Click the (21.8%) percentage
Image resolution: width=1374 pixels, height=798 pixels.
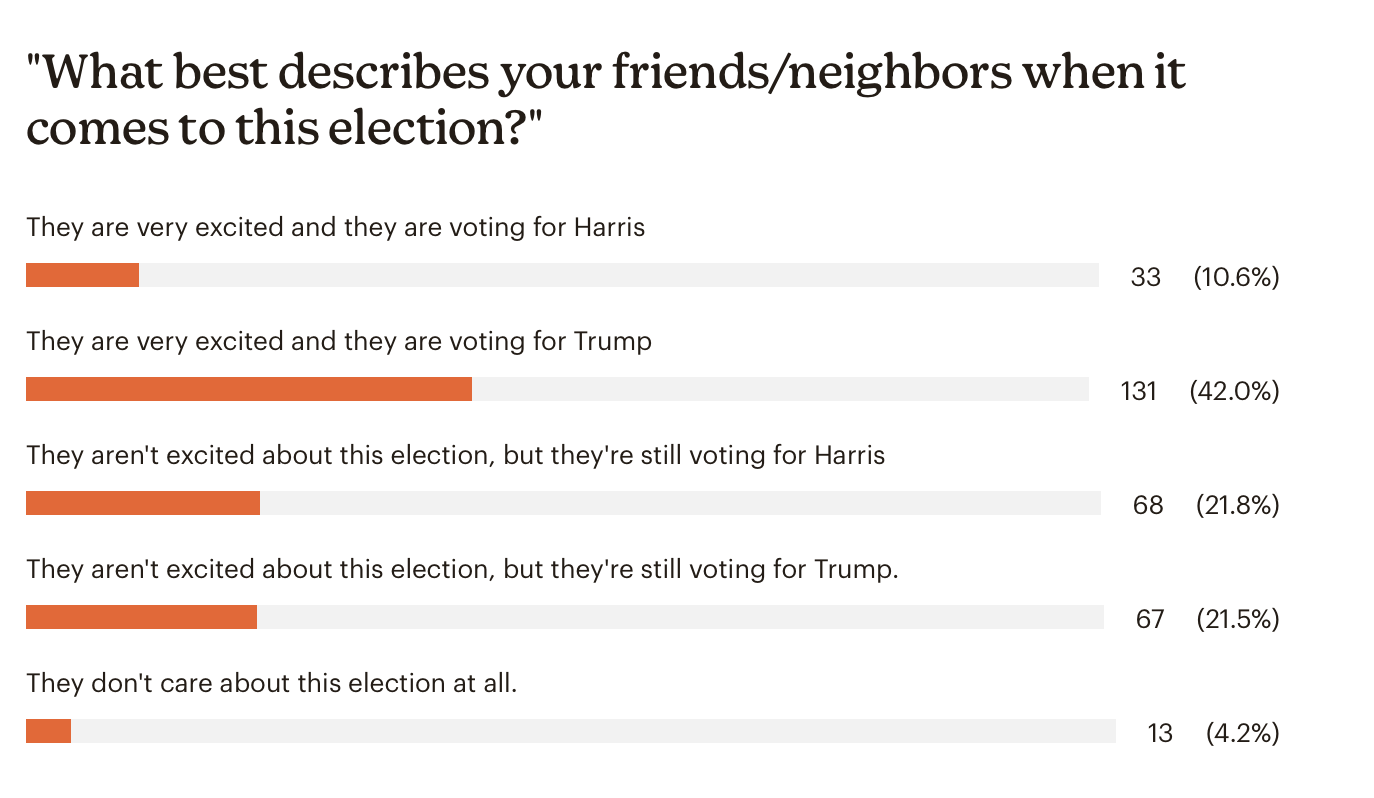click(x=1238, y=505)
